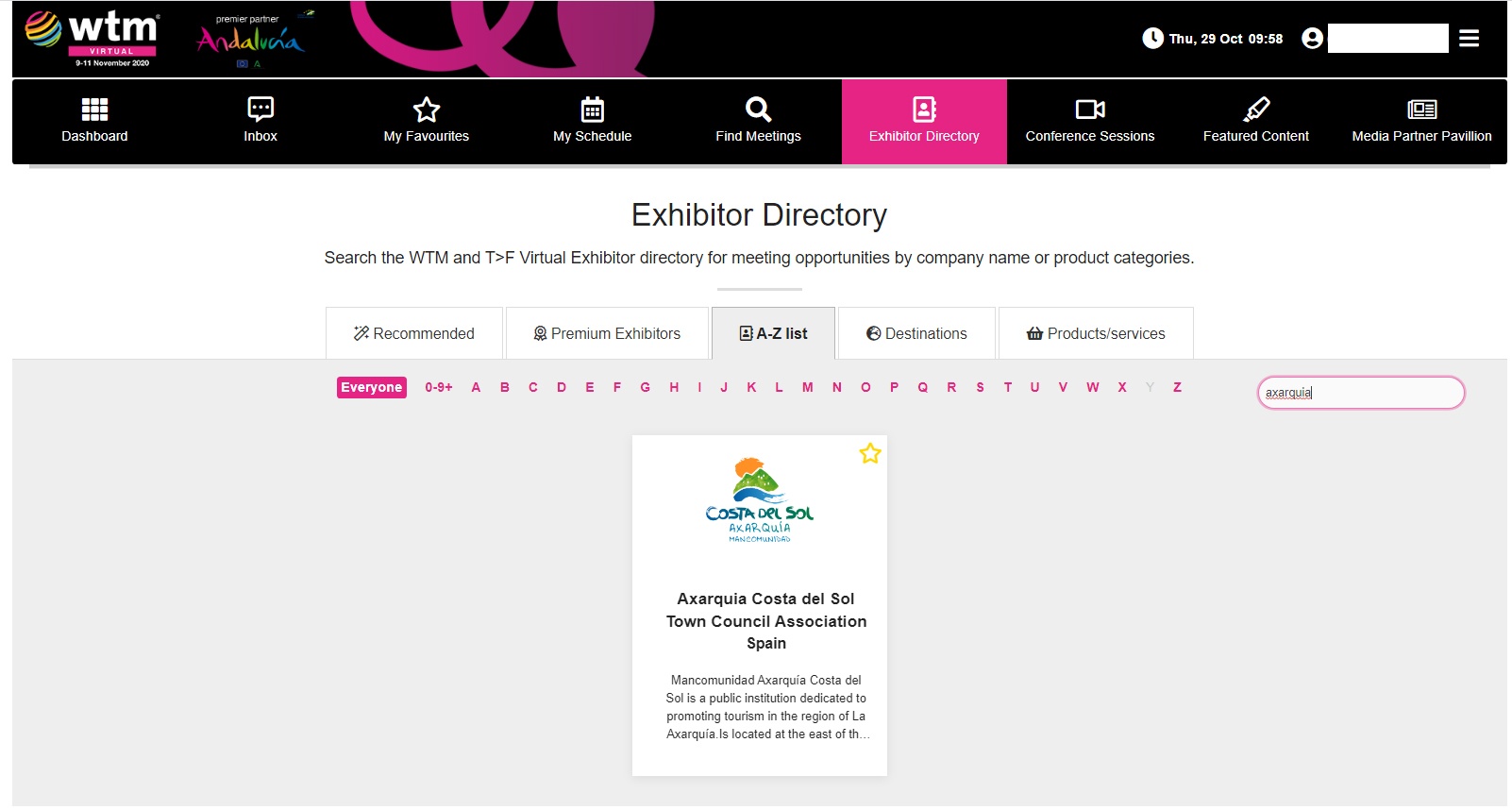Filter exhibitors by letter H
1512x810 pixels.
click(x=674, y=387)
